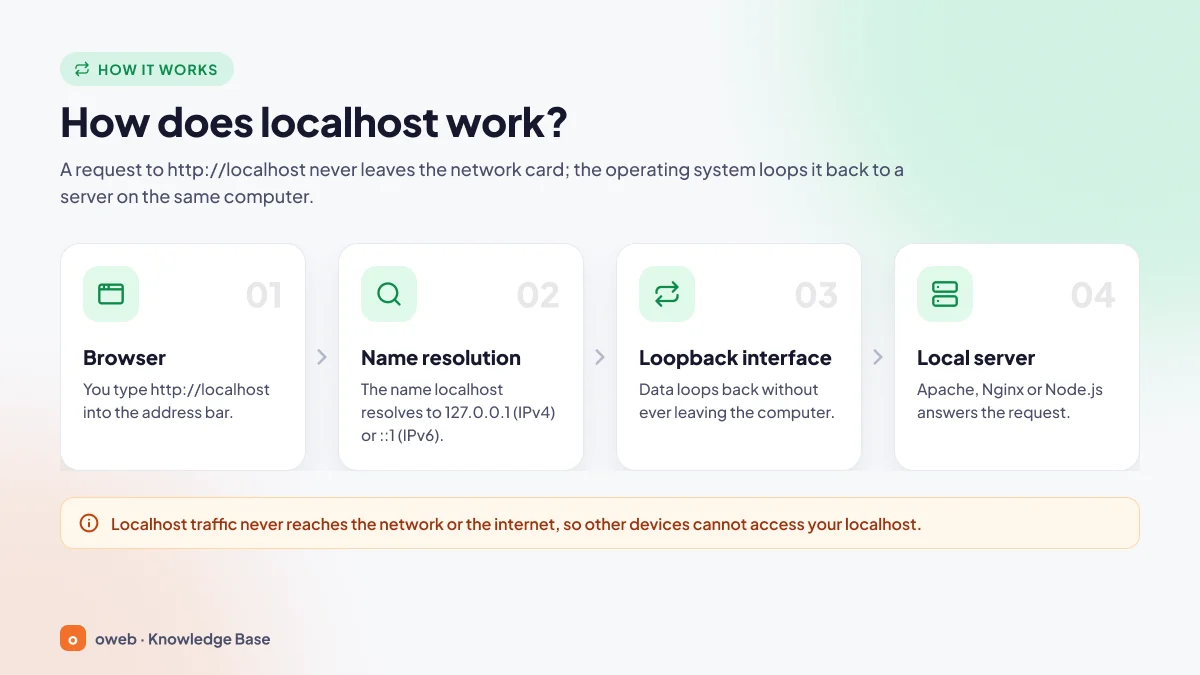Click the server stack icon in Local server card
This screenshot has height=675, width=1200.
click(945, 294)
